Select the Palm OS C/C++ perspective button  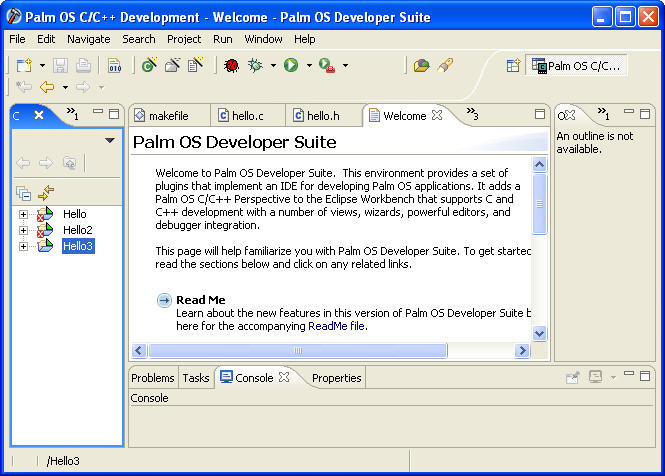tap(579, 66)
